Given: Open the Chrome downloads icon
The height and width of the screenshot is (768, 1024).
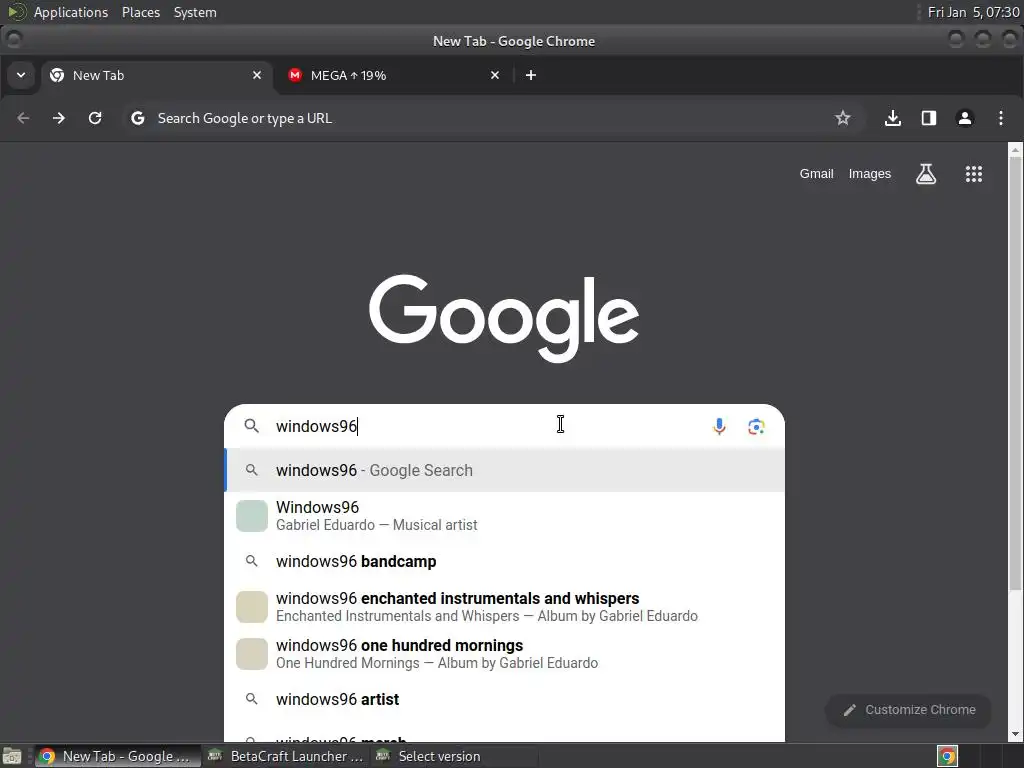Looking at the screenshot, I should click(x=893, y=118).
